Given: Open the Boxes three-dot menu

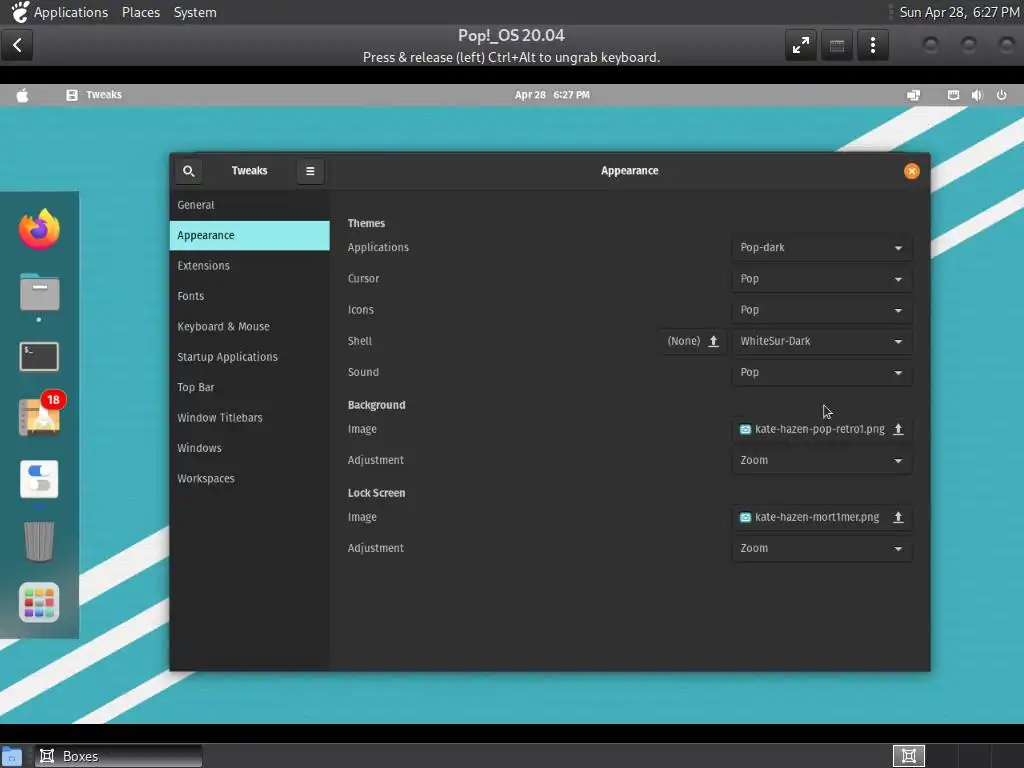Looking at the screenshot, I should (872, 46).
